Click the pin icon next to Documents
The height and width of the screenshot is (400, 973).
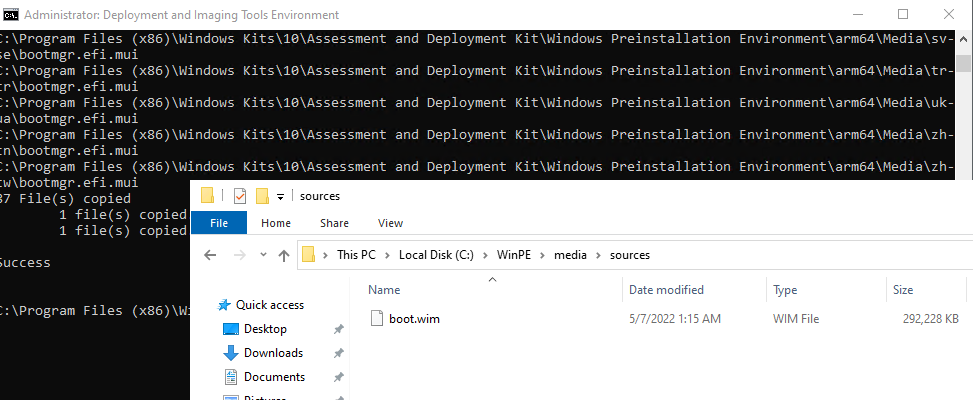point(339,378)
